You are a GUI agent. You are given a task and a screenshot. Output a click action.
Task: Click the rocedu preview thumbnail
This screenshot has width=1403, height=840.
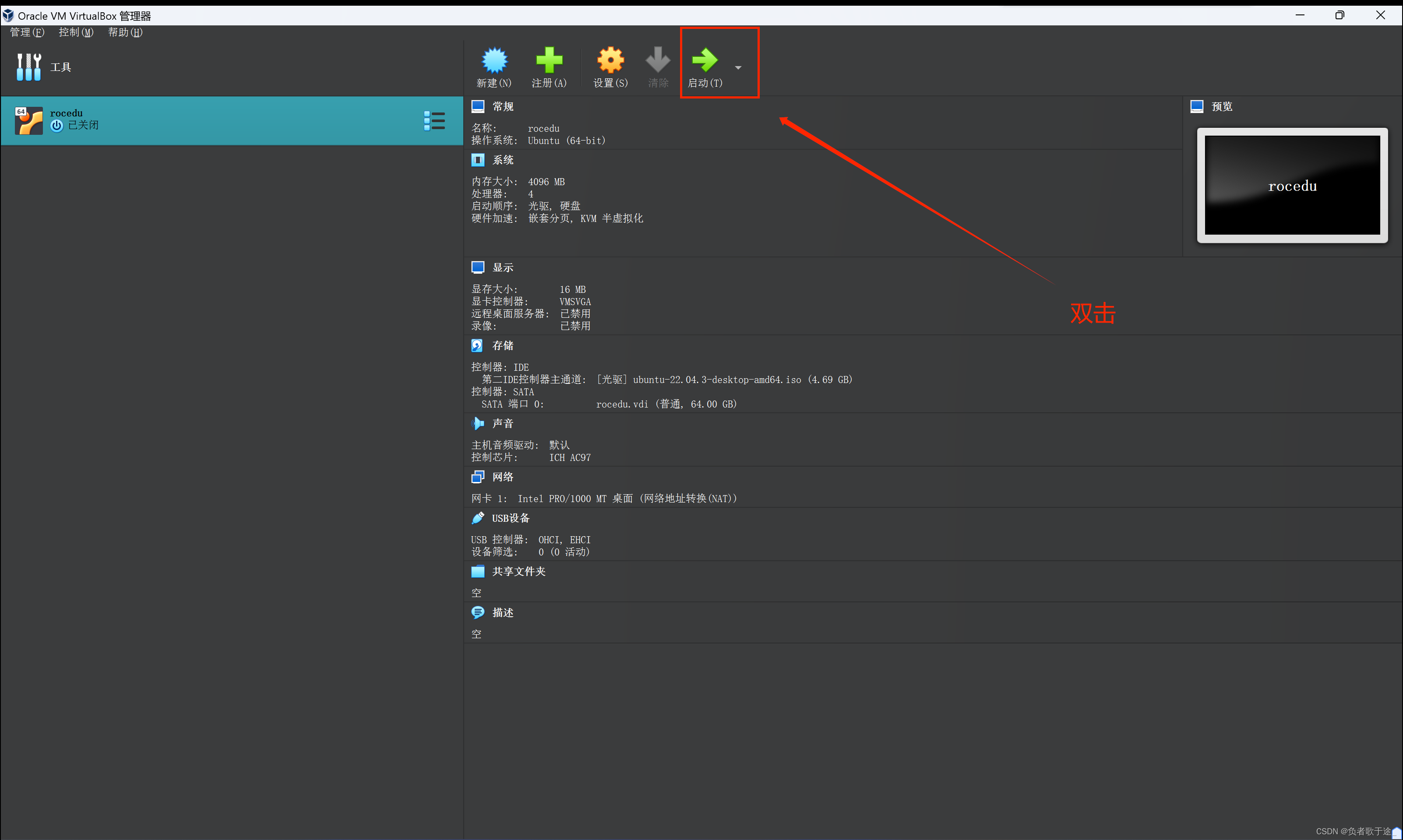pos(1292,186)
